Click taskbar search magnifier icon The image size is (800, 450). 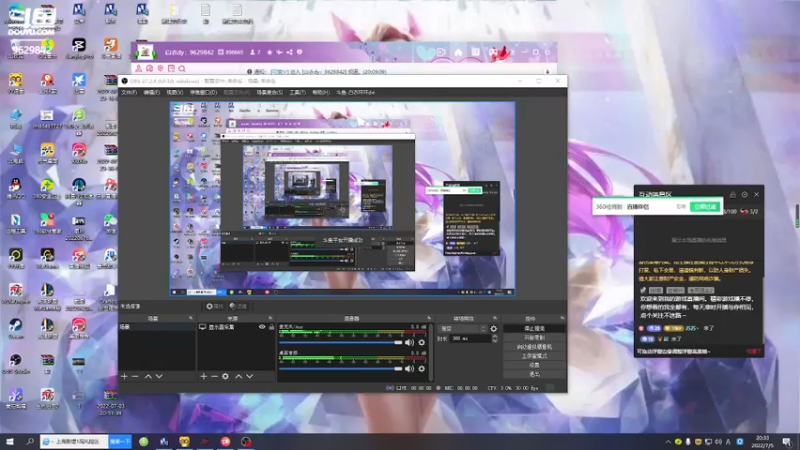pos(30,441)
